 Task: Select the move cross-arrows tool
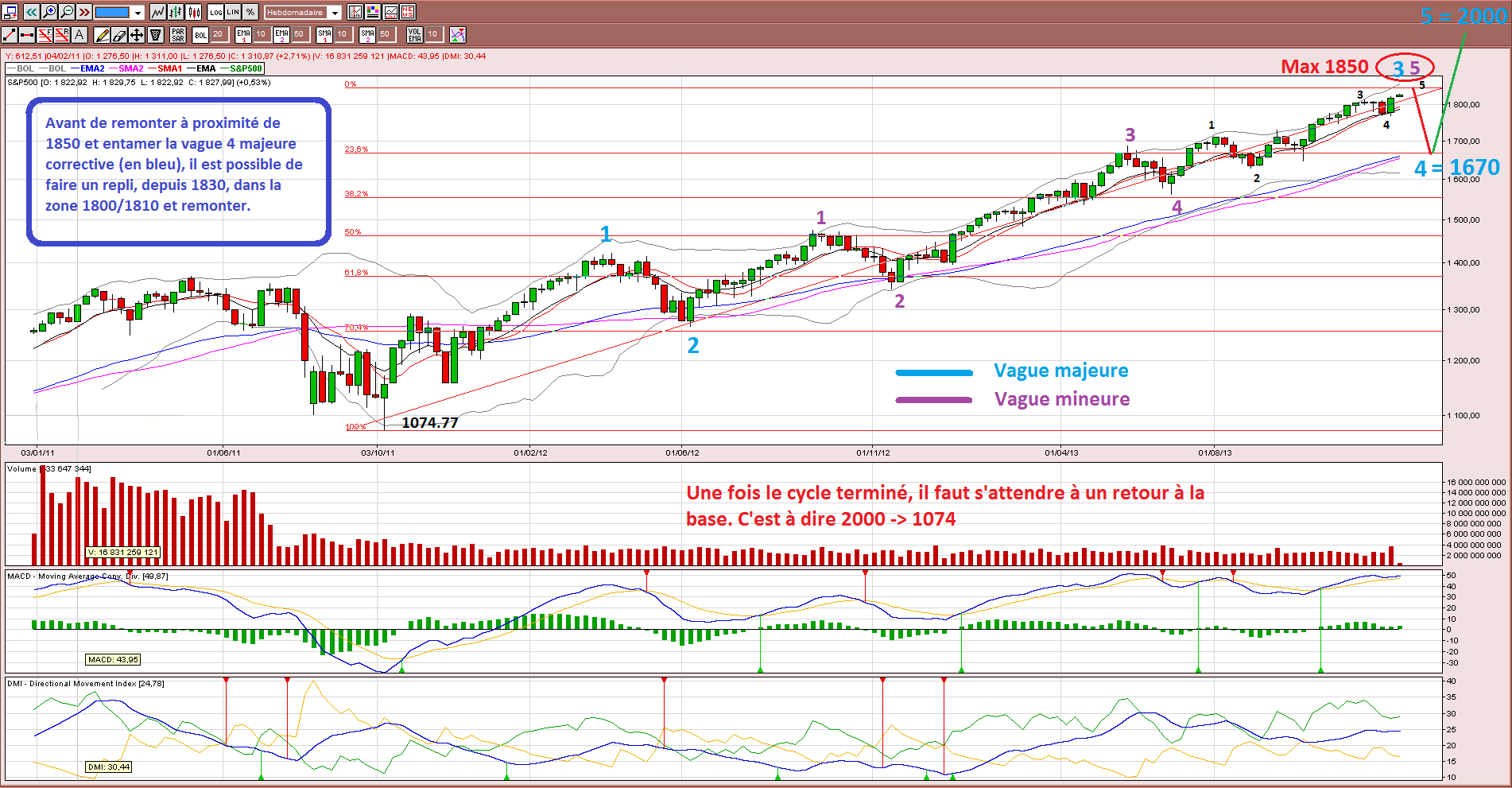[x=137, y=35]
